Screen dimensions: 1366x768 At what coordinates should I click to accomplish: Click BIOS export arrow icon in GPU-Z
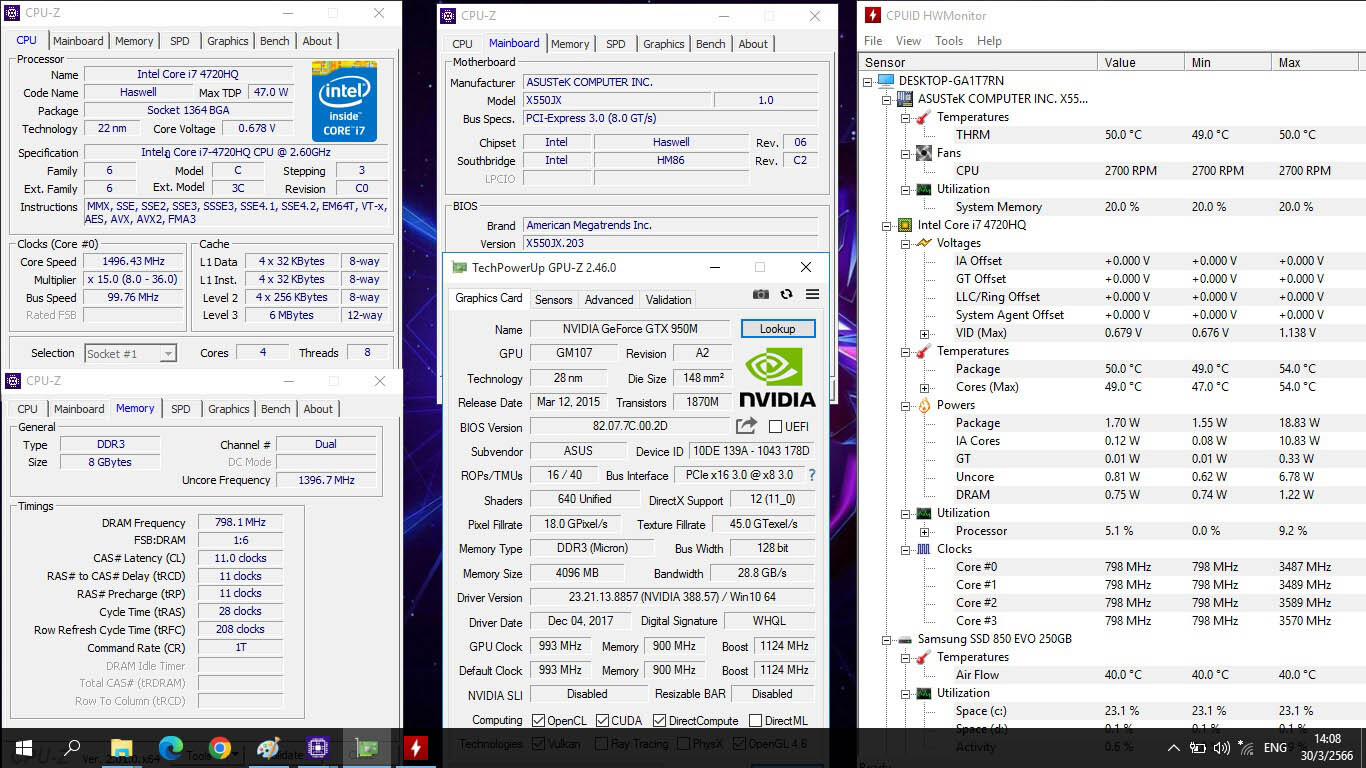pos(746,426)
